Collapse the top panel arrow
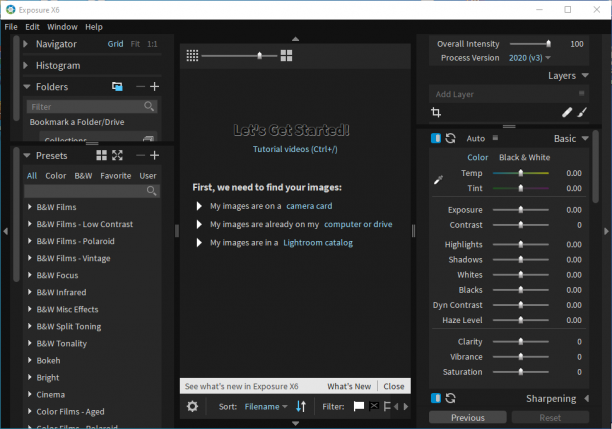Image resolution: width=612 pixels, height=429 pixels. click(295, 39)
